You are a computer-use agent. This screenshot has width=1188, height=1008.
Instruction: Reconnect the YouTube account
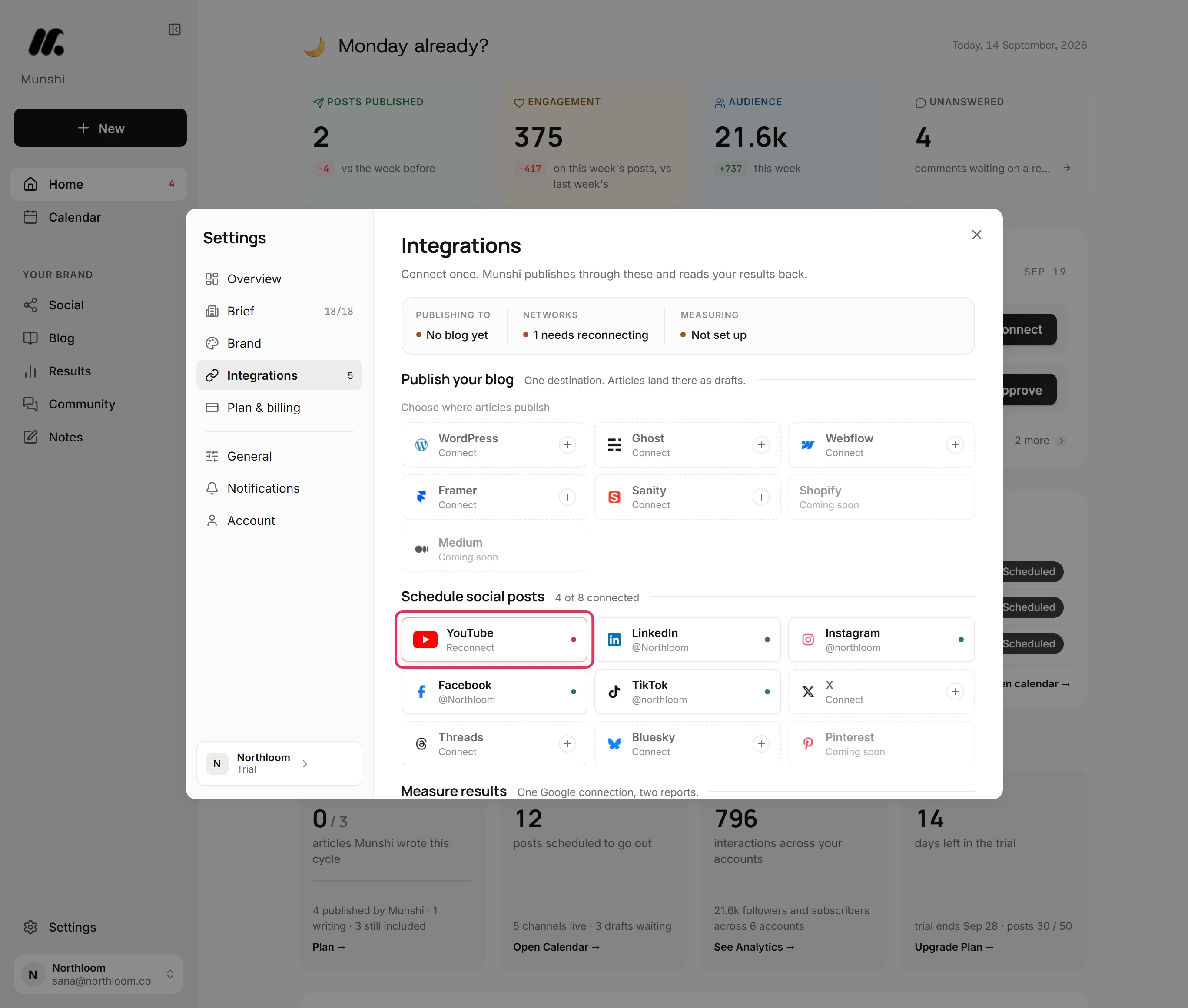point(494,640)
